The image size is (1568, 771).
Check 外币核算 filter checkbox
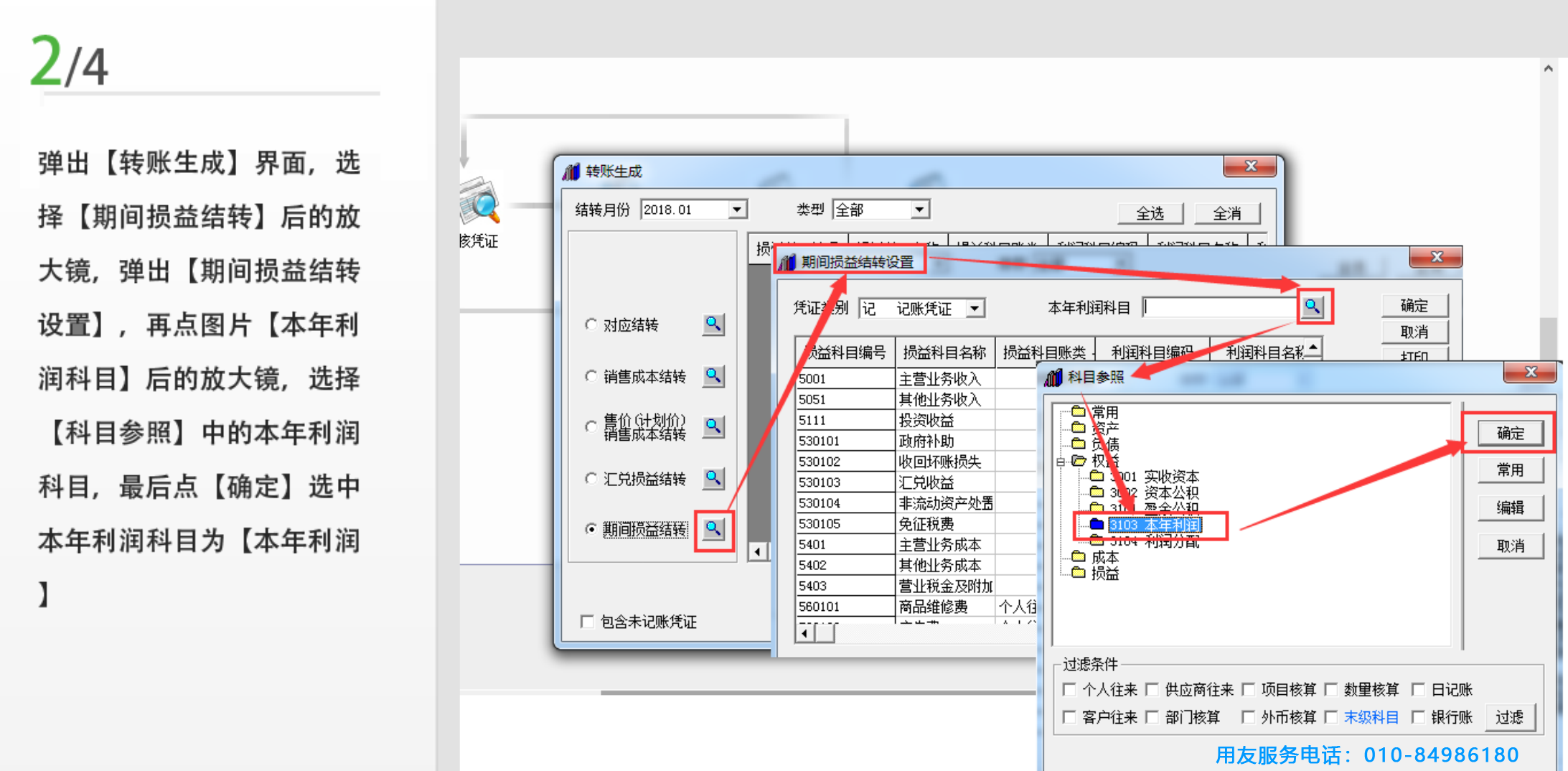pos(1248,716)
